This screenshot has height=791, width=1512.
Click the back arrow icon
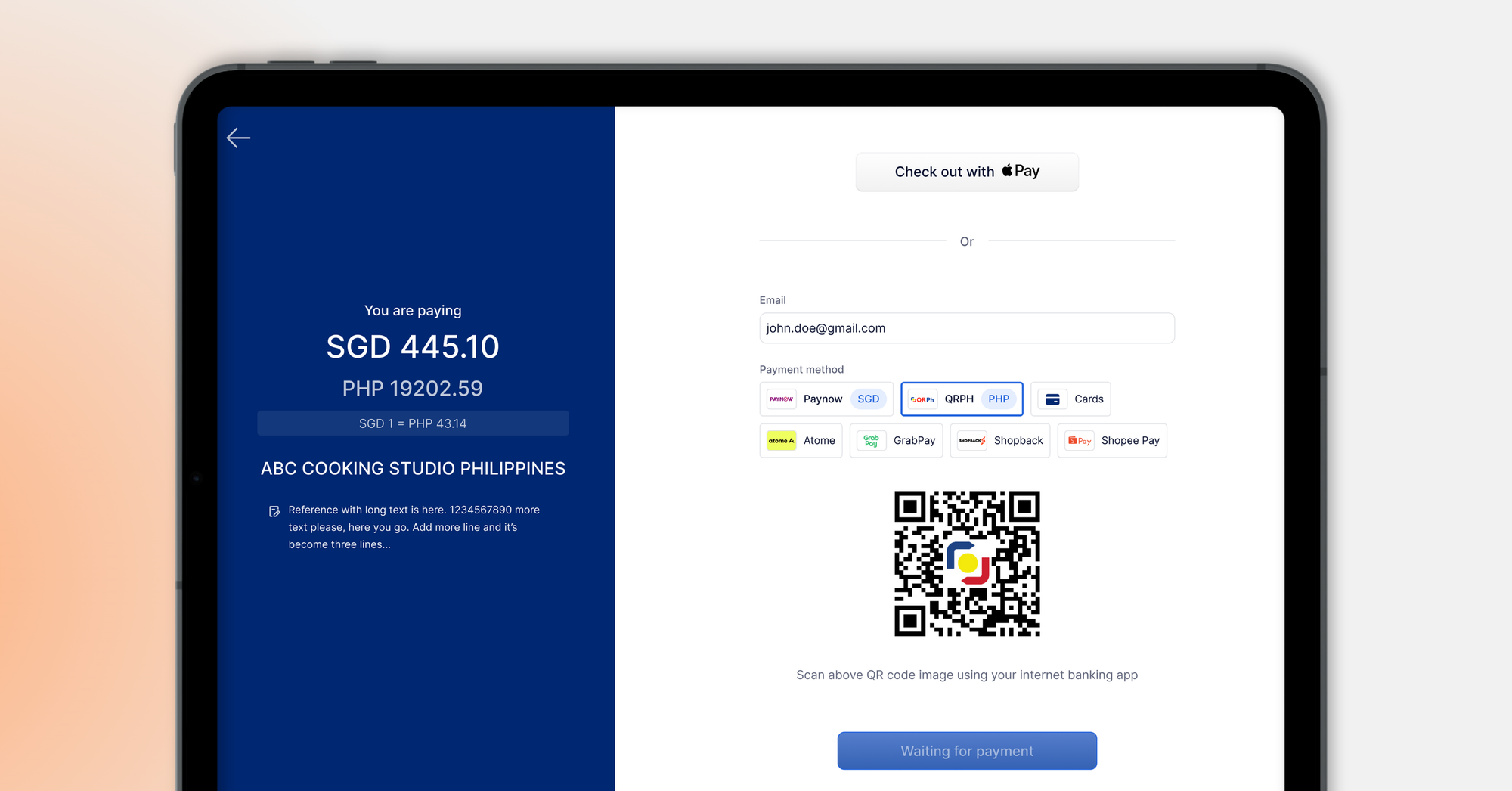[x=238, y=138]
